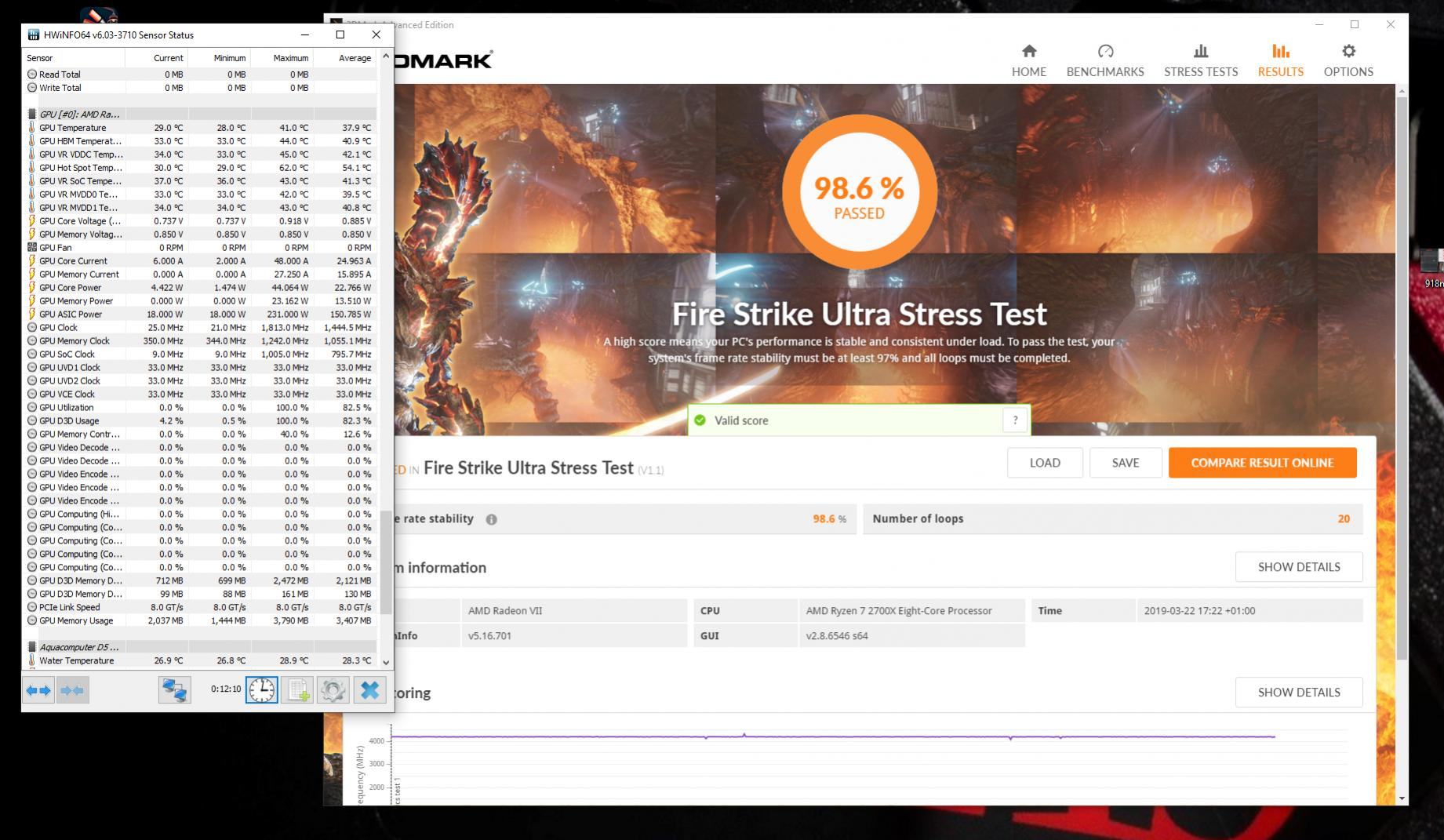Click the Maximum column header
The image size is (1444, 840).
[282, 58]
